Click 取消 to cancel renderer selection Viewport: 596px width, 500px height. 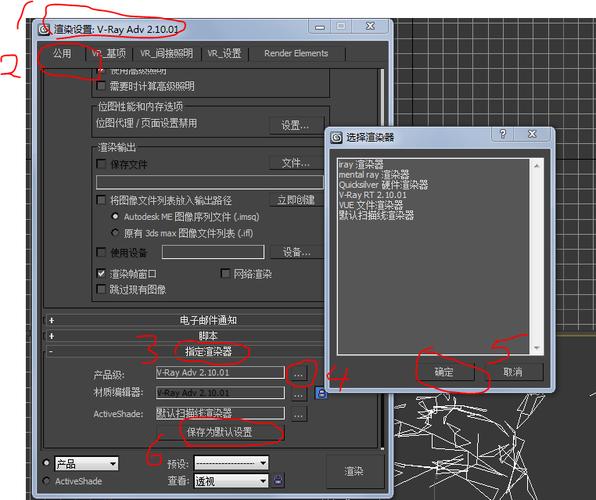(x=513, y=371)
